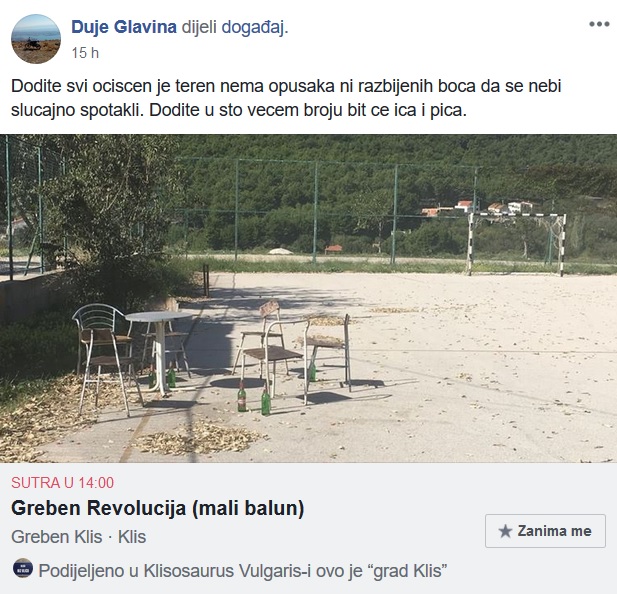Image resolution: width=617 pixels, height=594 pixels.
Task: Select the 'Greben Klis' venue name
Action: click(x=57, y=537)
